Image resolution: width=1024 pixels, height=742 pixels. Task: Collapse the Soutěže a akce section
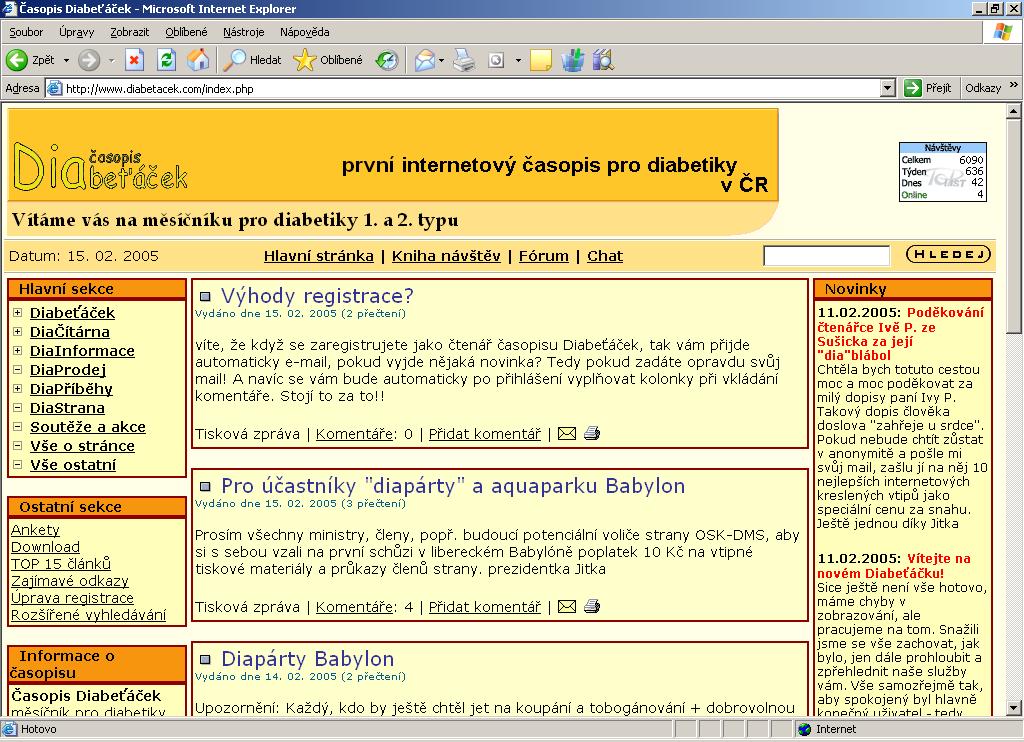pos(18,427)
